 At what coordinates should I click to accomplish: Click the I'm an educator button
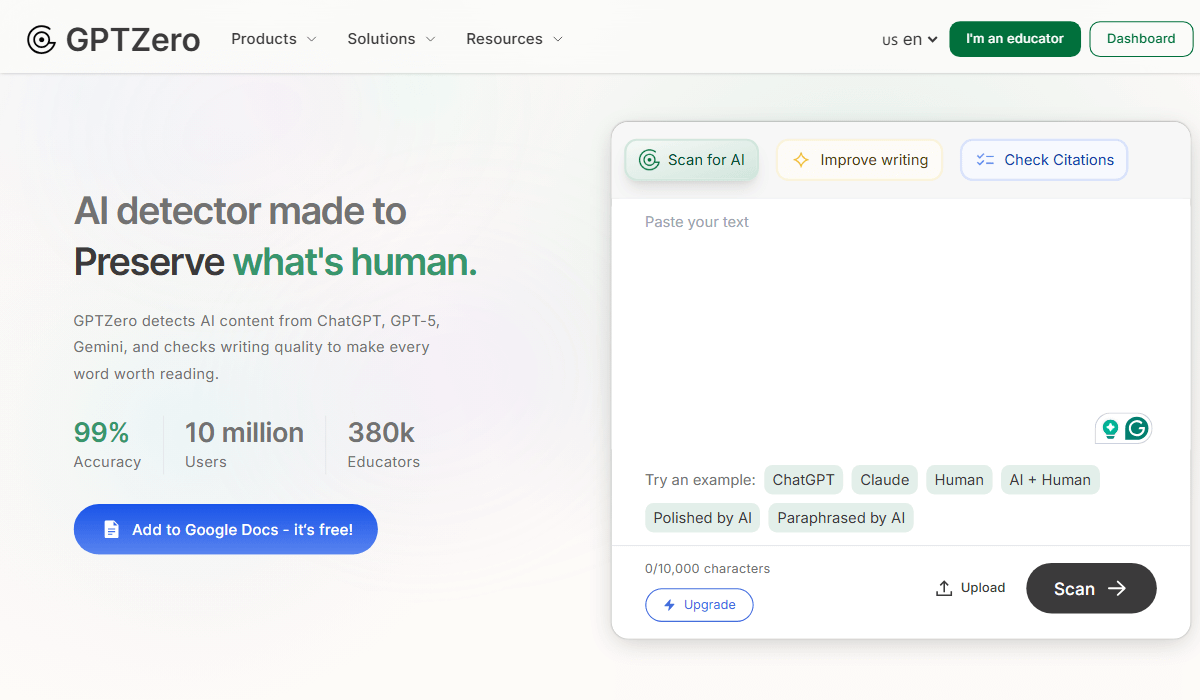point(1014,39)
